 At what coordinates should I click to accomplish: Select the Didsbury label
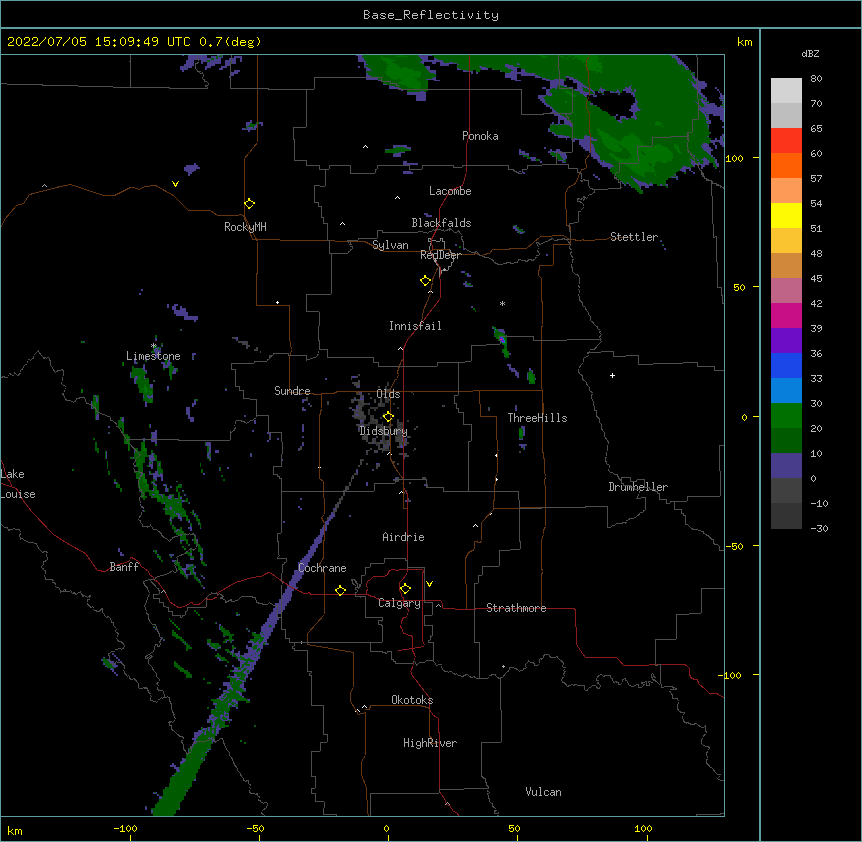pyautogui.click(x=383, y=431)
